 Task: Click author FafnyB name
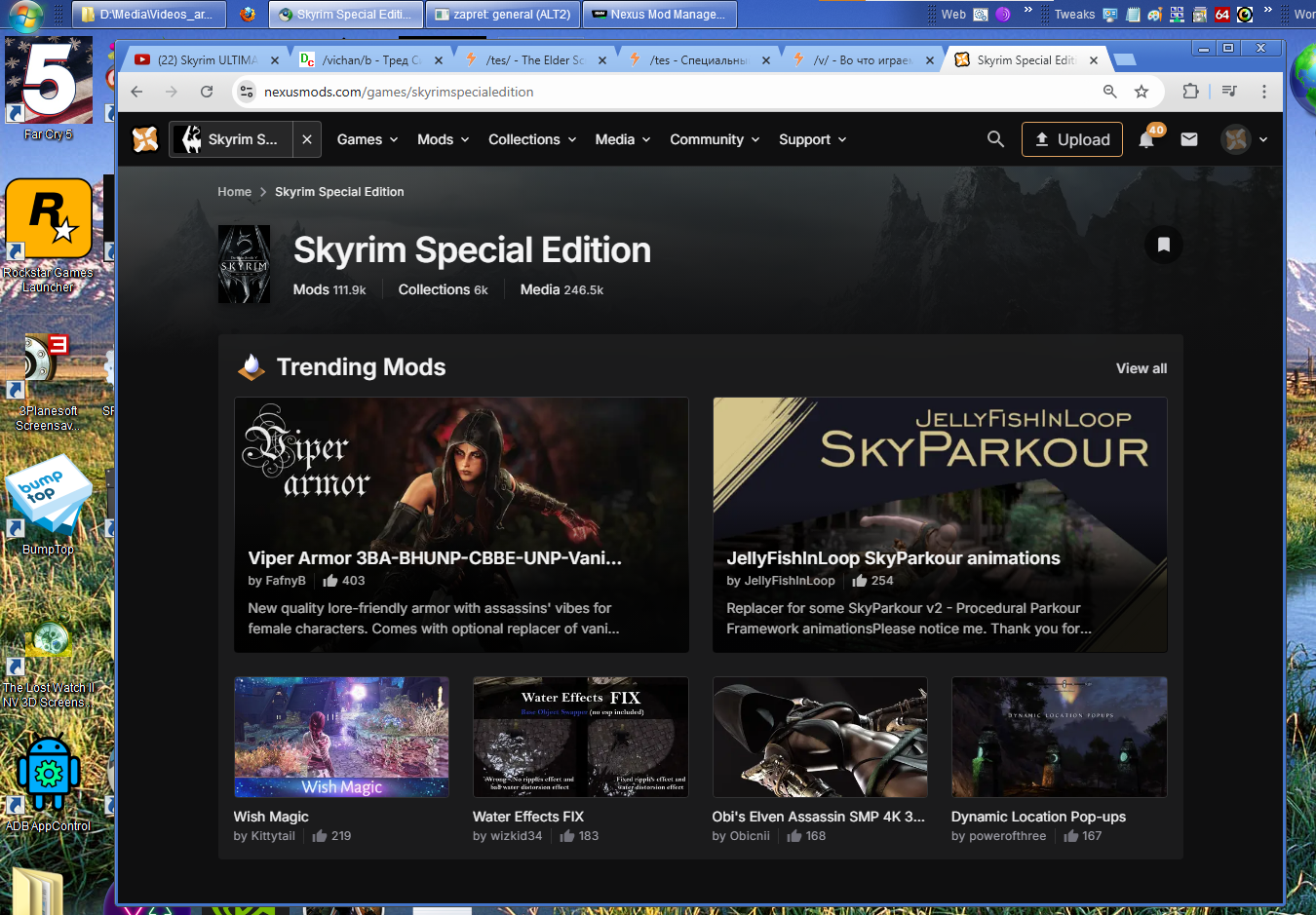(286, 581)
